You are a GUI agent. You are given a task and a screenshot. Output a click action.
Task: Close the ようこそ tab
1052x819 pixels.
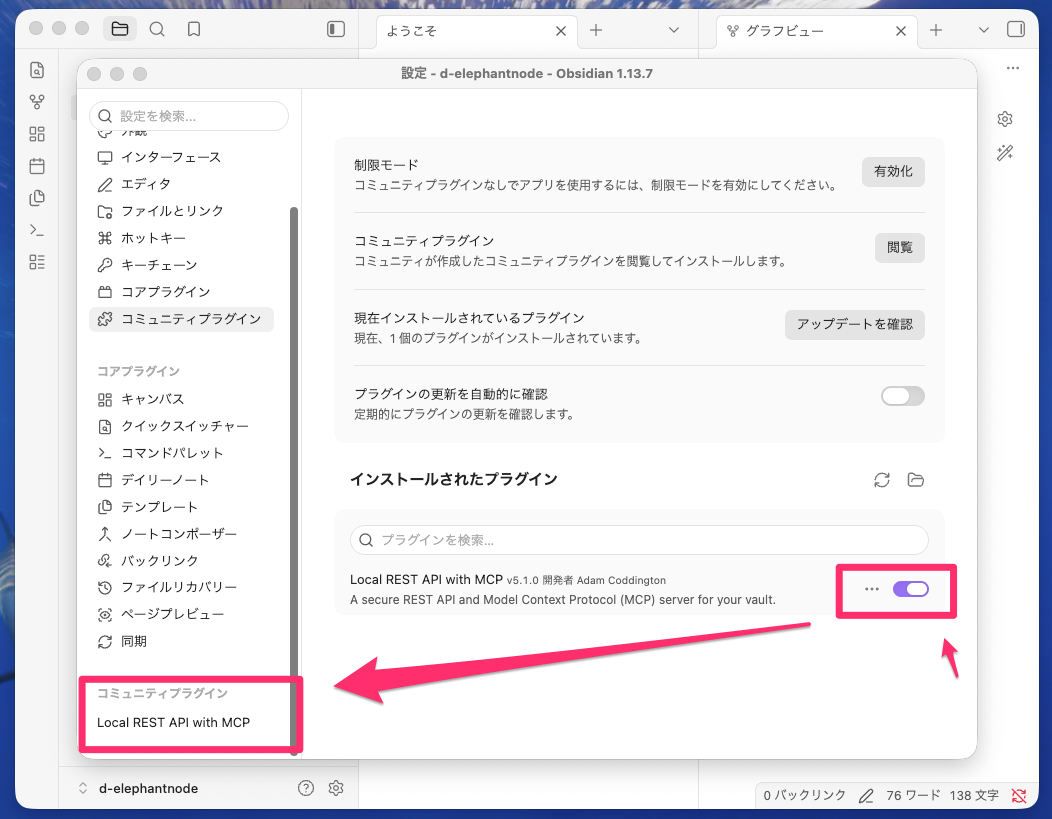coord(561,31)
